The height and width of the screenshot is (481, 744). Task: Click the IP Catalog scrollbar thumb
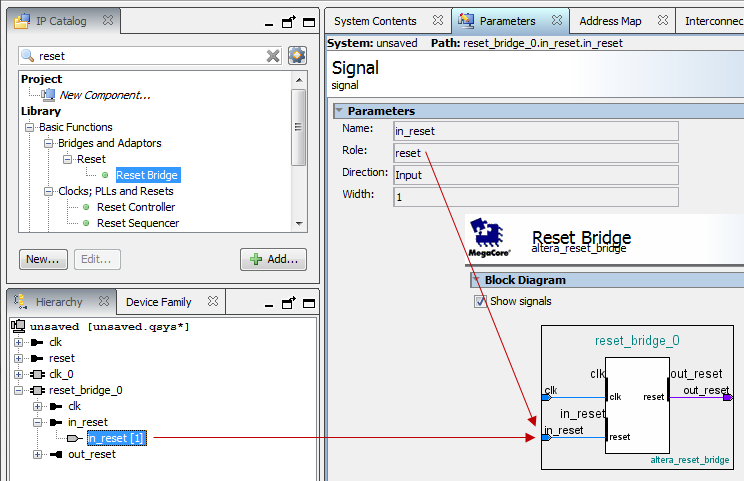[298, 127]
